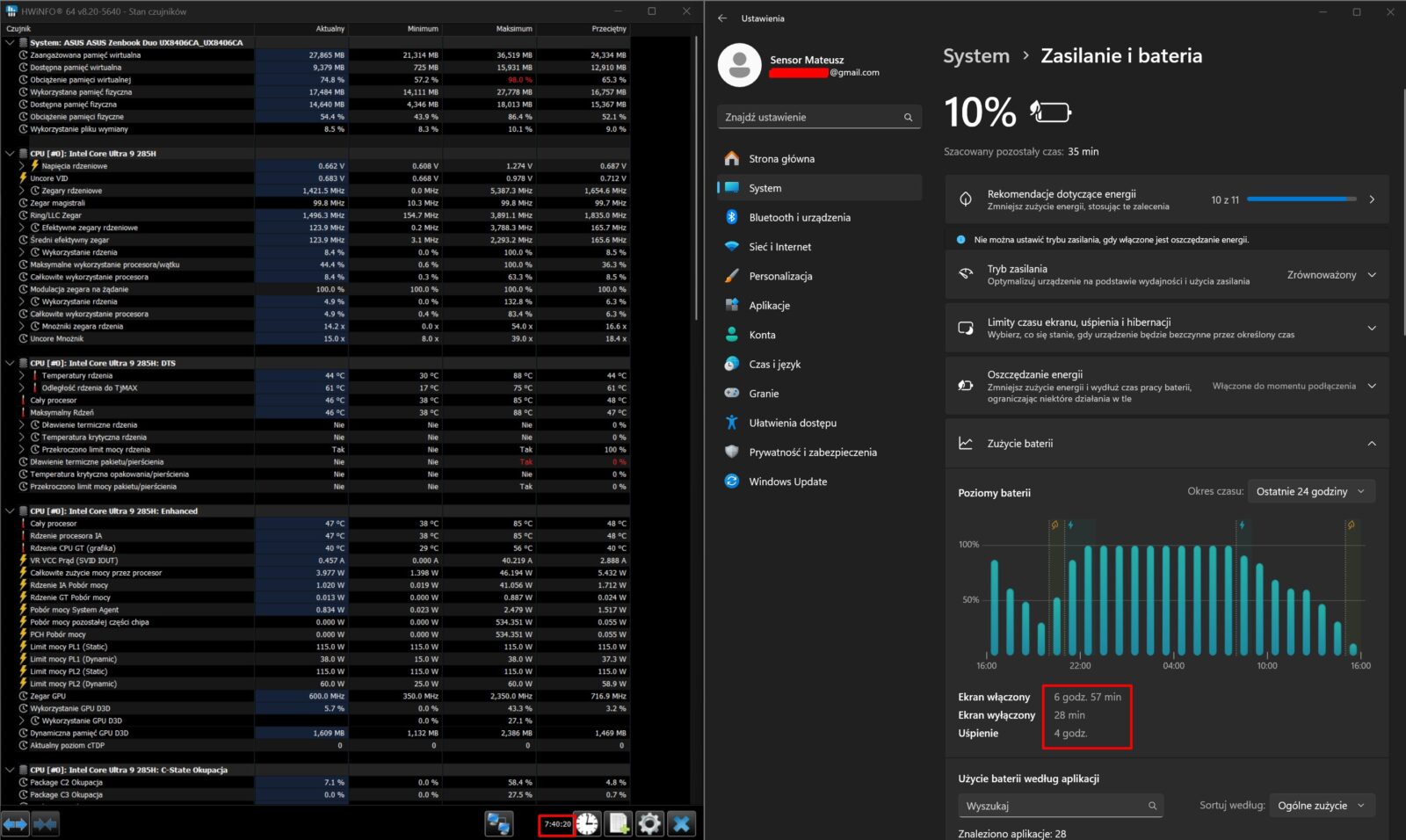Image resolution: width=1406 pixels, height=840 pixels.
Task: Open Windows Update from the sidebar
Action: (x=787, y=482)
